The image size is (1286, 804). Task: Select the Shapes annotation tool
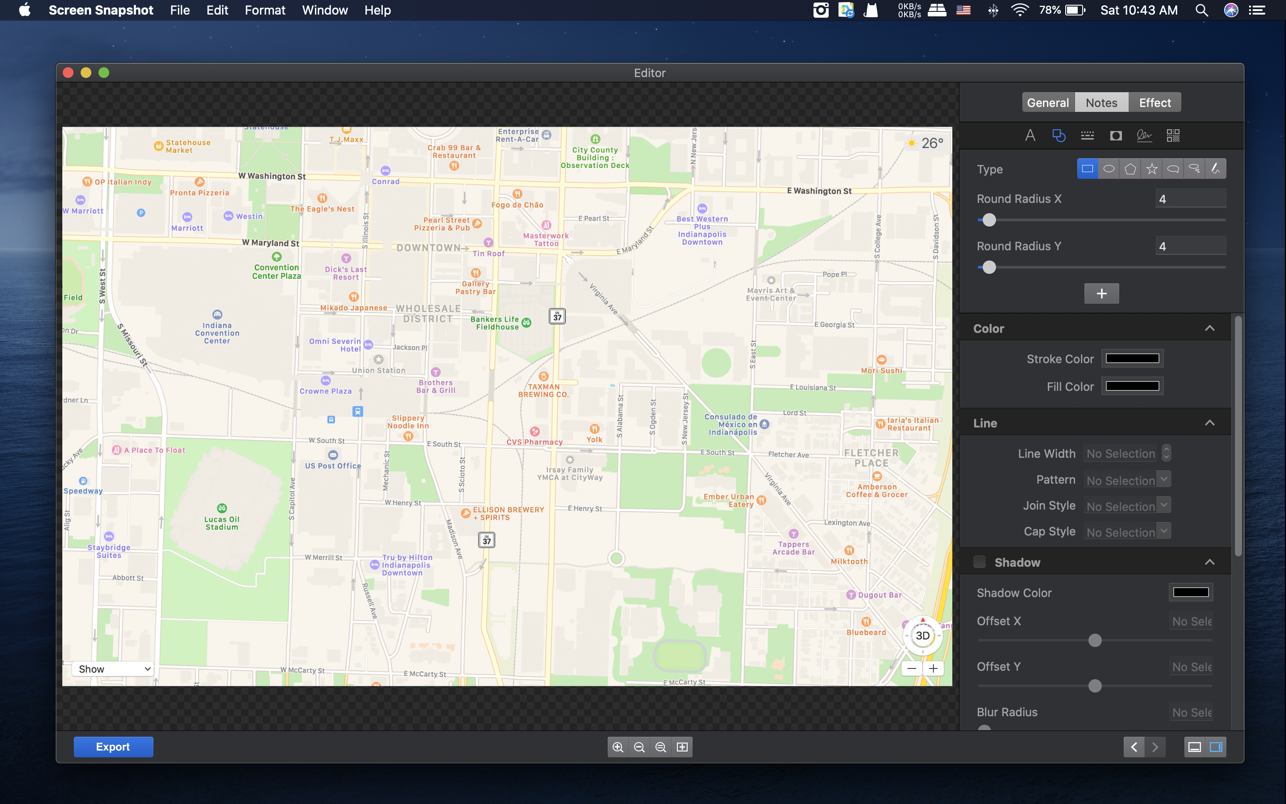click(x=1059, y=135)
